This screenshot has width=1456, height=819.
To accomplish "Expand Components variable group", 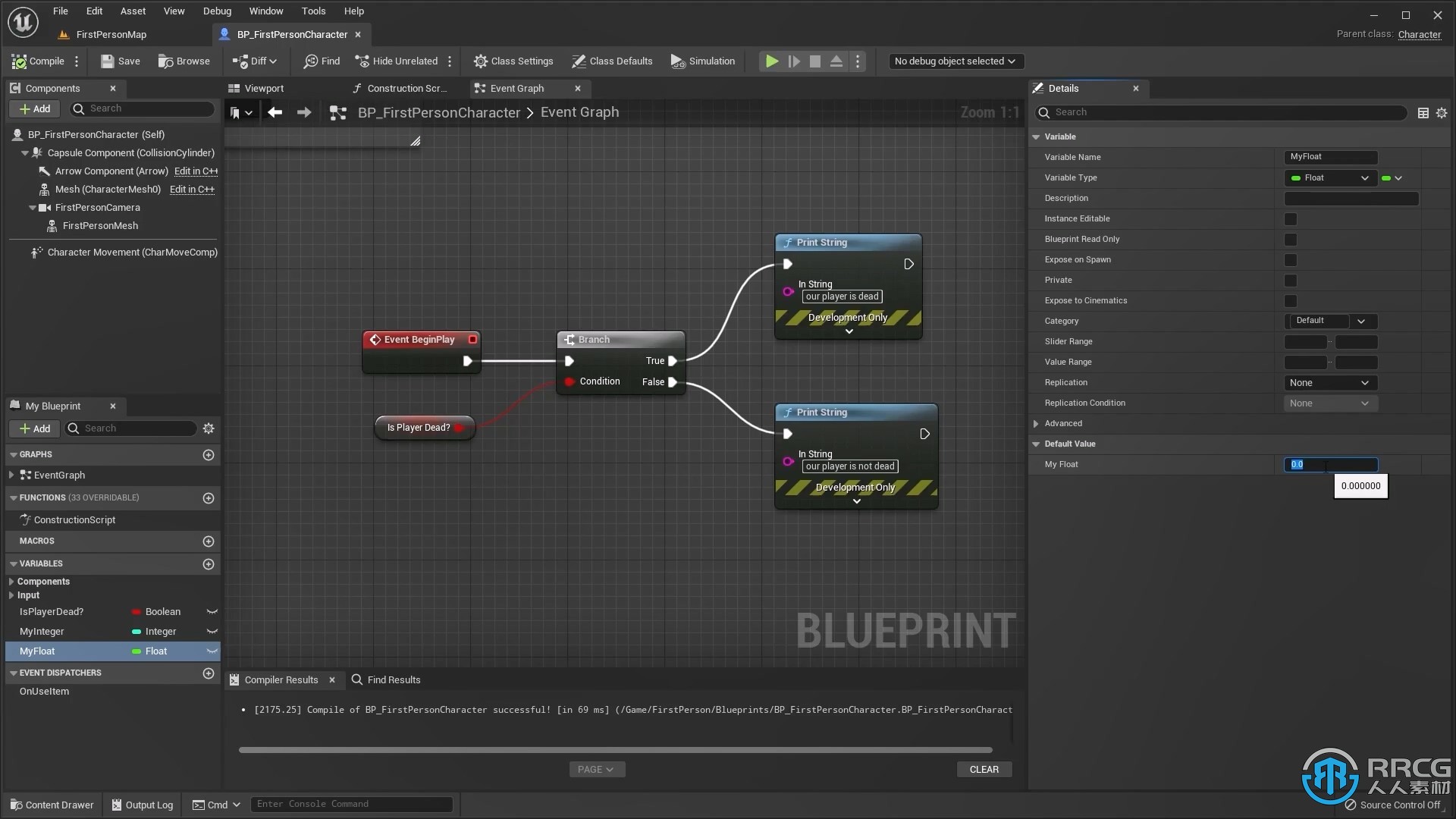I will click(x=11, y=582).
